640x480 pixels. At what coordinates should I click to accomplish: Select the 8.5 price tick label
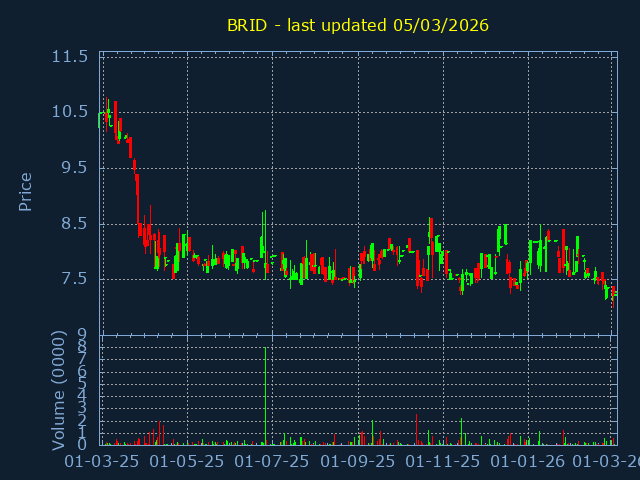coord(74,223)
